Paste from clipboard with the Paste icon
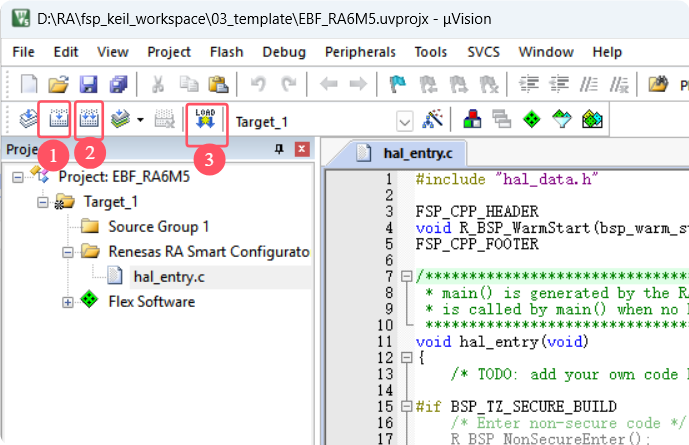689x445 pixels. [218, 83]
